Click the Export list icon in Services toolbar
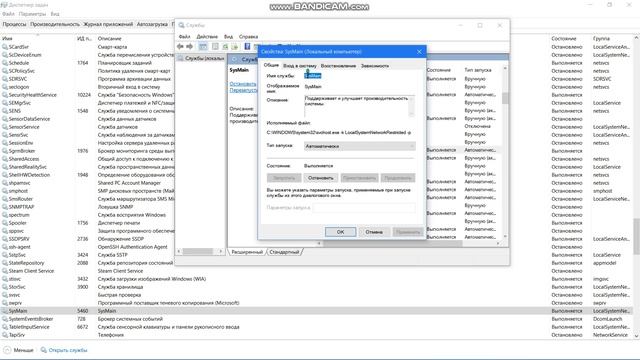 [x=234, y=47]
